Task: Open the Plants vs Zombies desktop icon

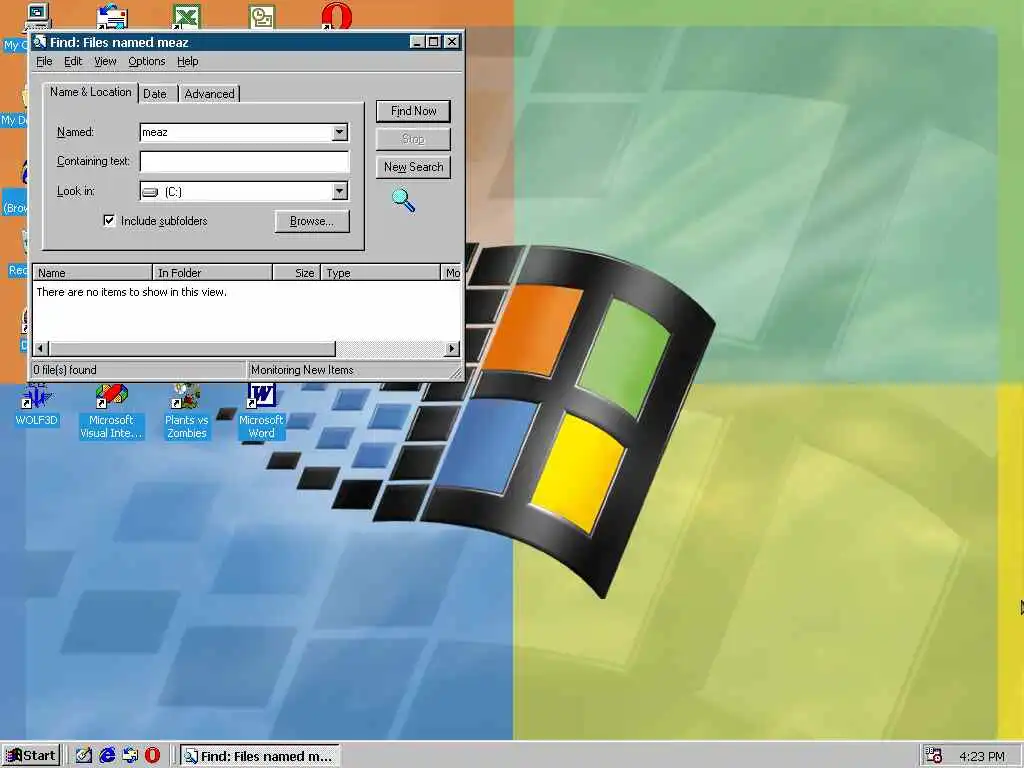Action: pyautogui.click(x=186, y=411)
